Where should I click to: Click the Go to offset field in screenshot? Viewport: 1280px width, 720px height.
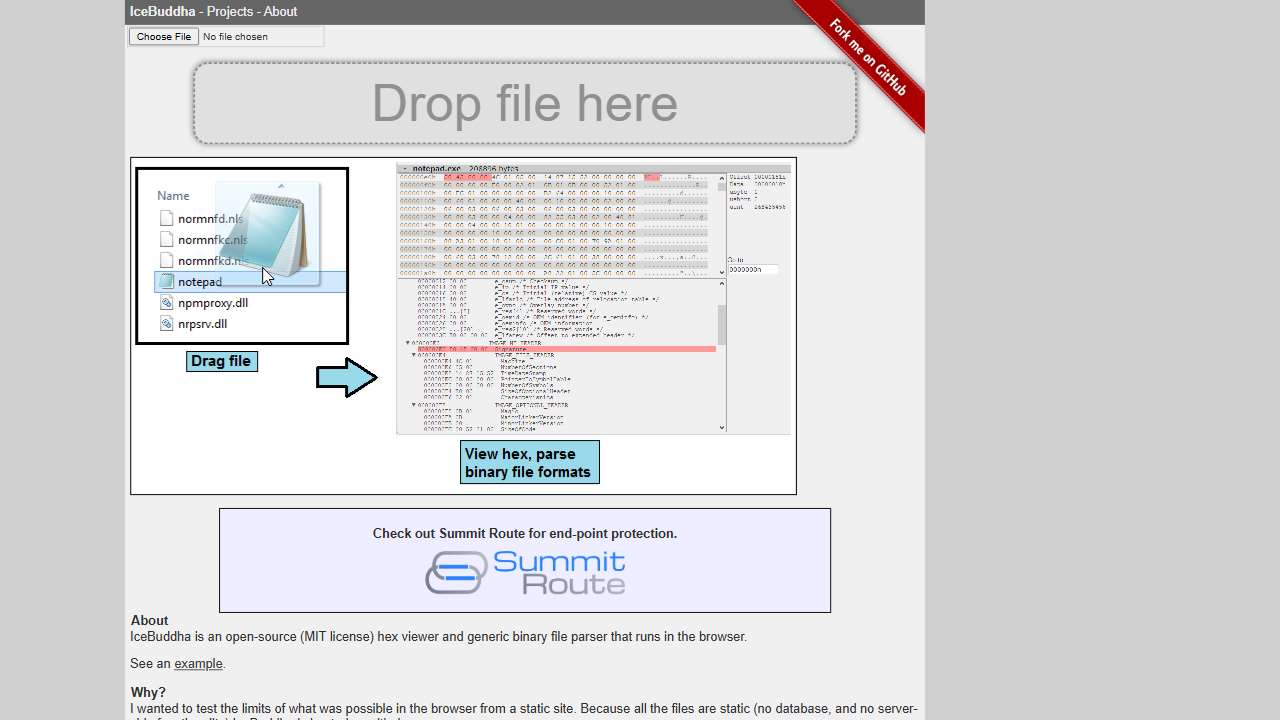(752, 269)
